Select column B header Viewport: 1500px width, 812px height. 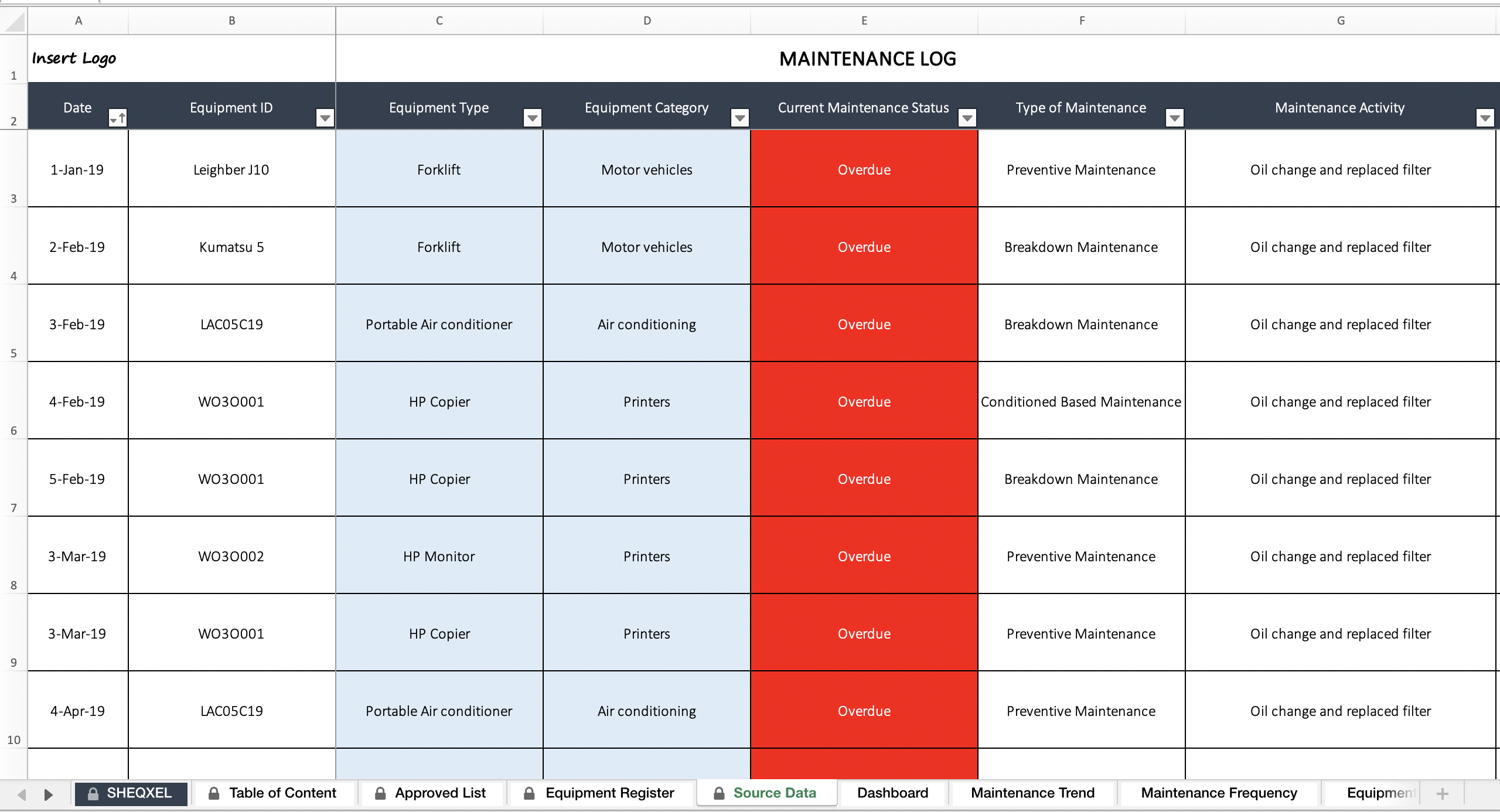232,21
